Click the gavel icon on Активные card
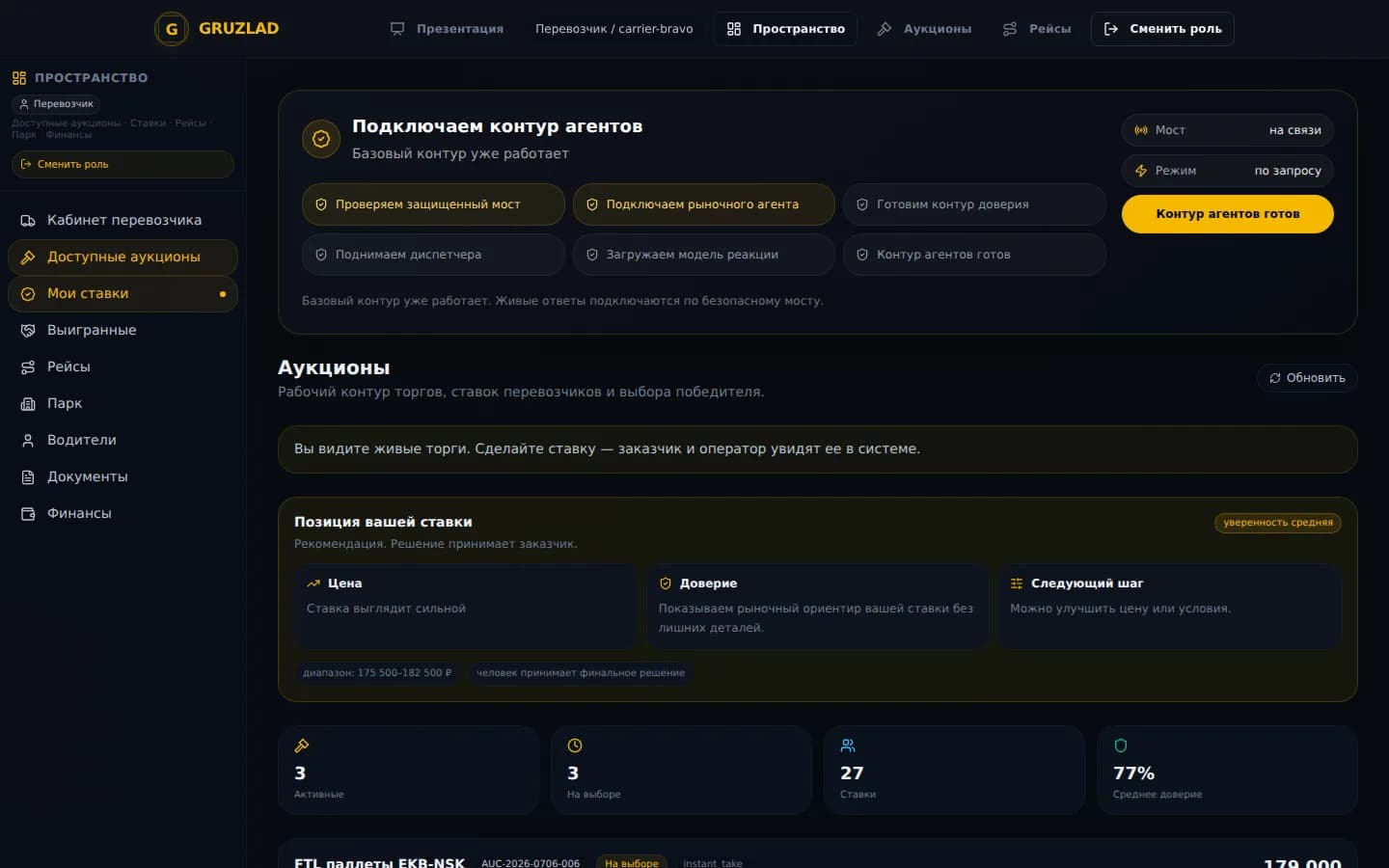Image resolution: width=1389 pixels, height=868 pixels. coord(302,746)
